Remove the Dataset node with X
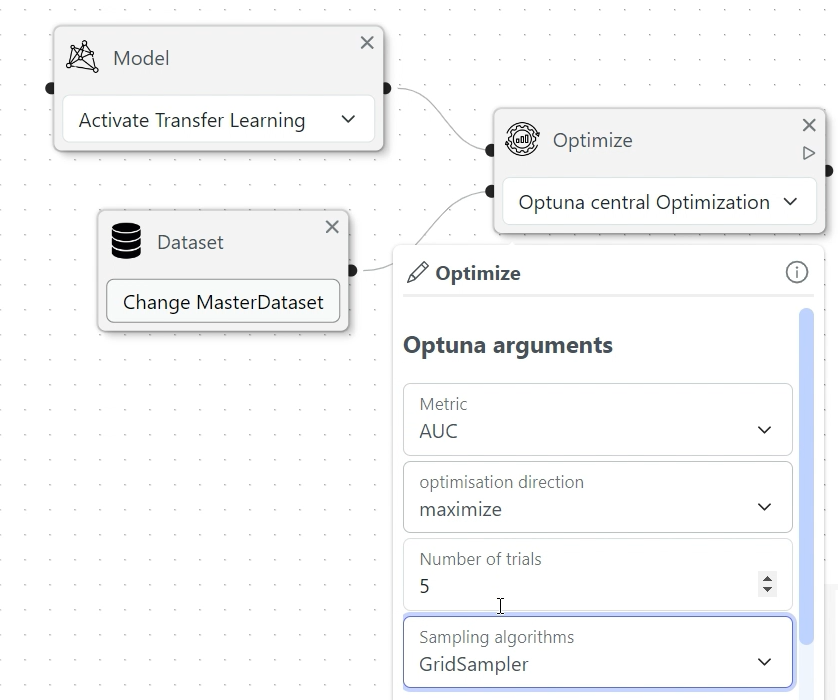This screenshot has height=700, width=838. [332, 227]
